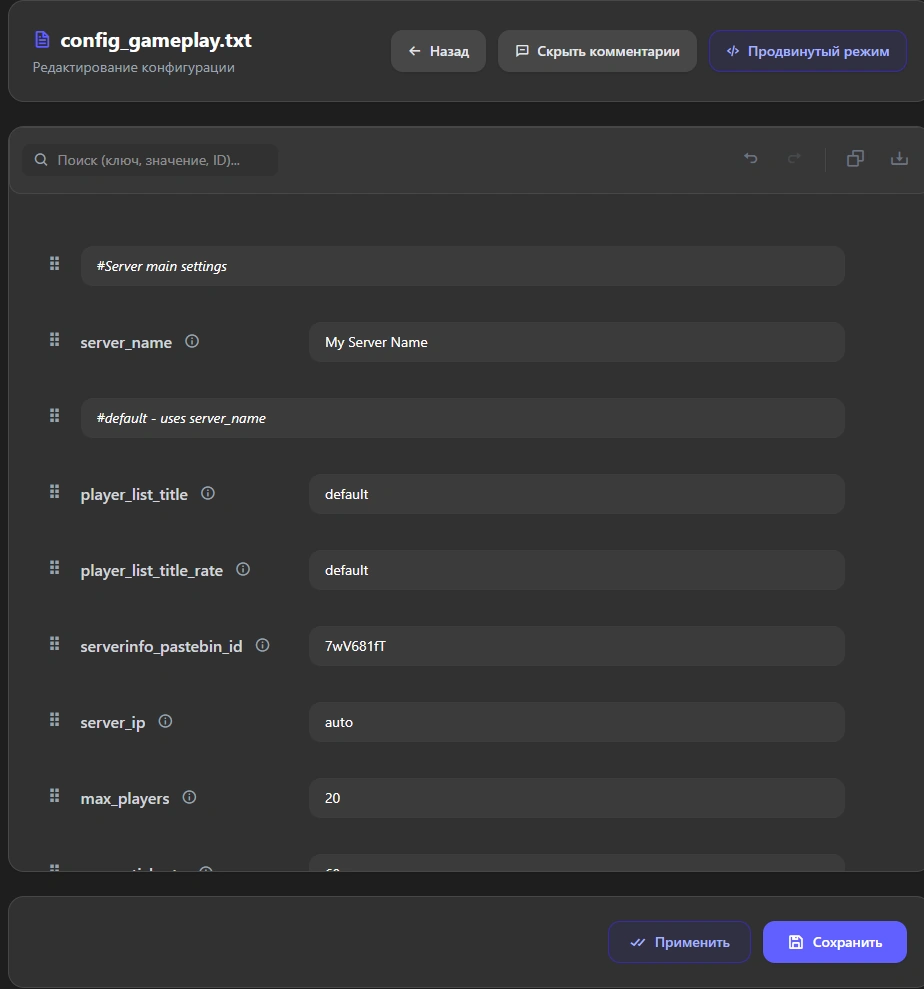Click drag handle of serverinfo_pastebin_id row
The width and height of the screenshot is (924, 989).
55,643
